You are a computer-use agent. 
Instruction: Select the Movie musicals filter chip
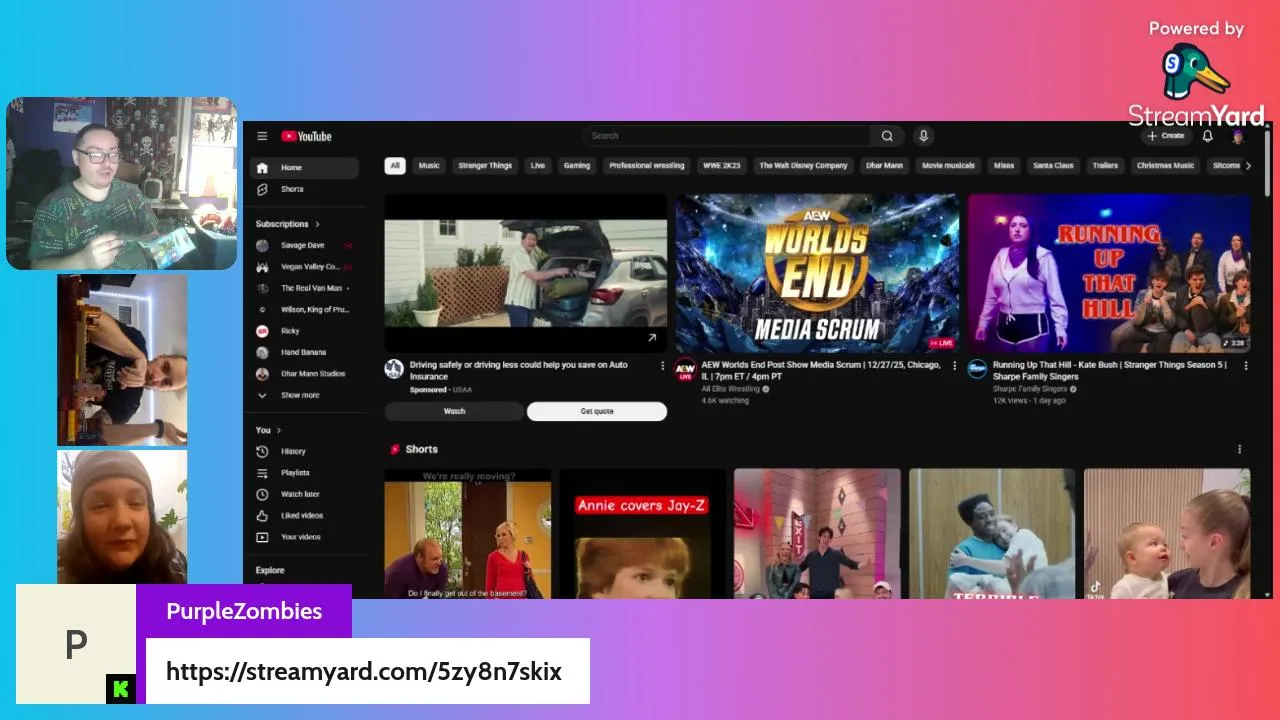coord(948,166)
